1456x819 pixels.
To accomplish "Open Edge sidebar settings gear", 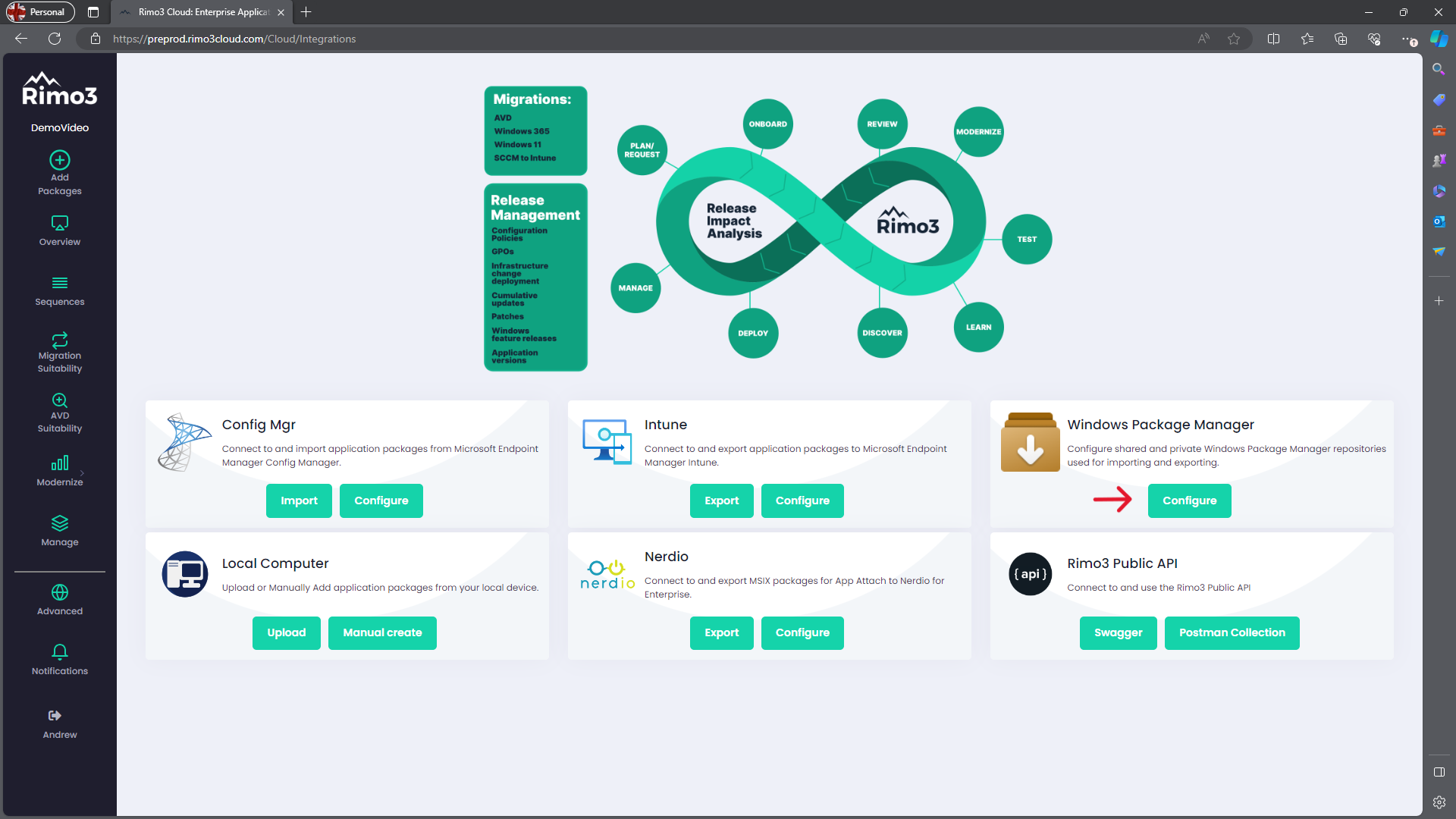I will tap(1439, 802).
